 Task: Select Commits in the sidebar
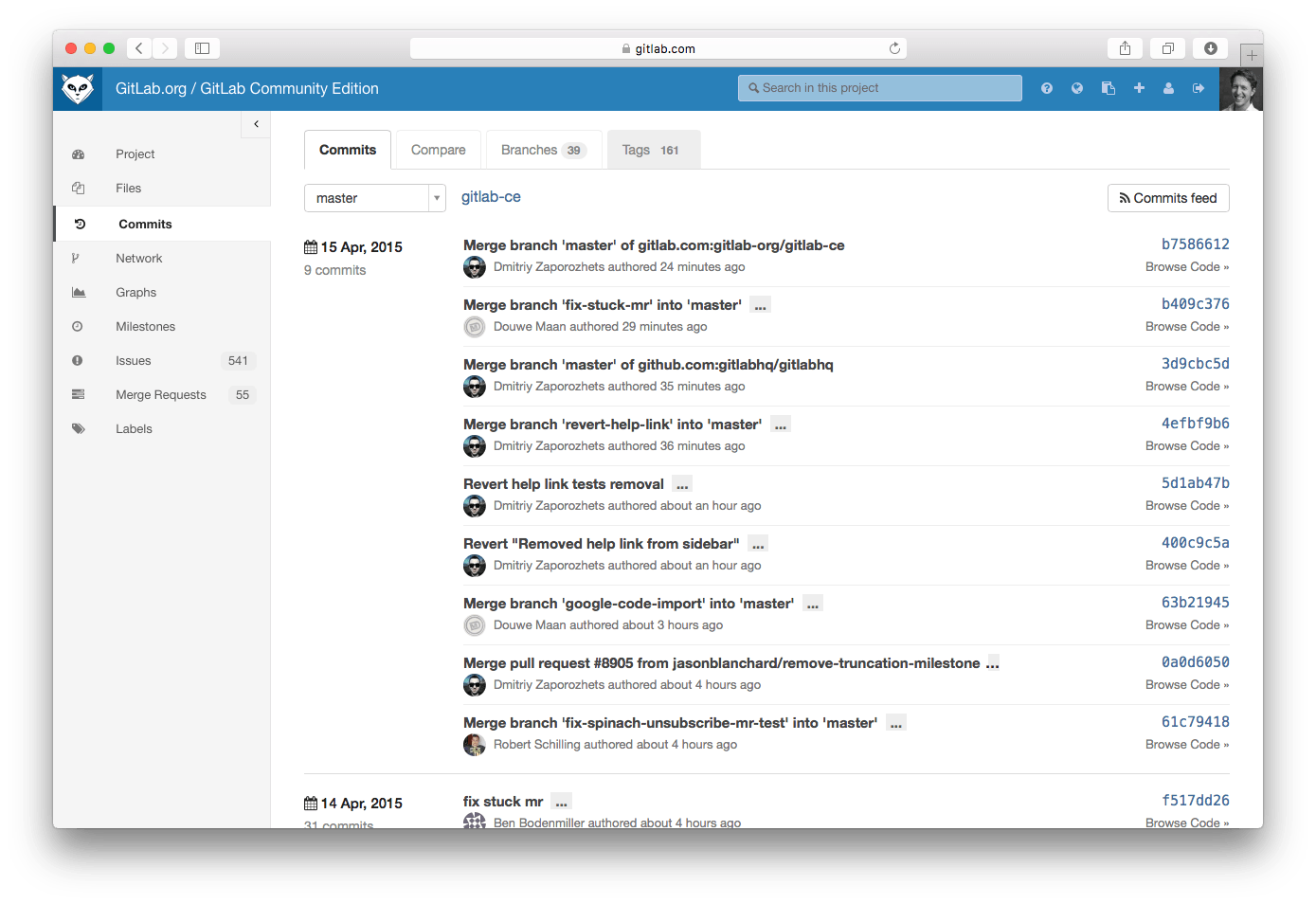[x=162, y=224]
